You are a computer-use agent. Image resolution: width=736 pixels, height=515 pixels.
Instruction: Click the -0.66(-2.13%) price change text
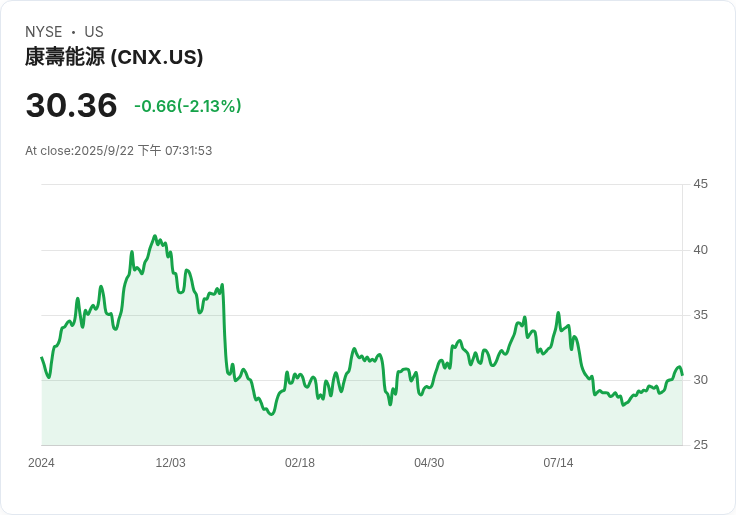click(188, 106)
